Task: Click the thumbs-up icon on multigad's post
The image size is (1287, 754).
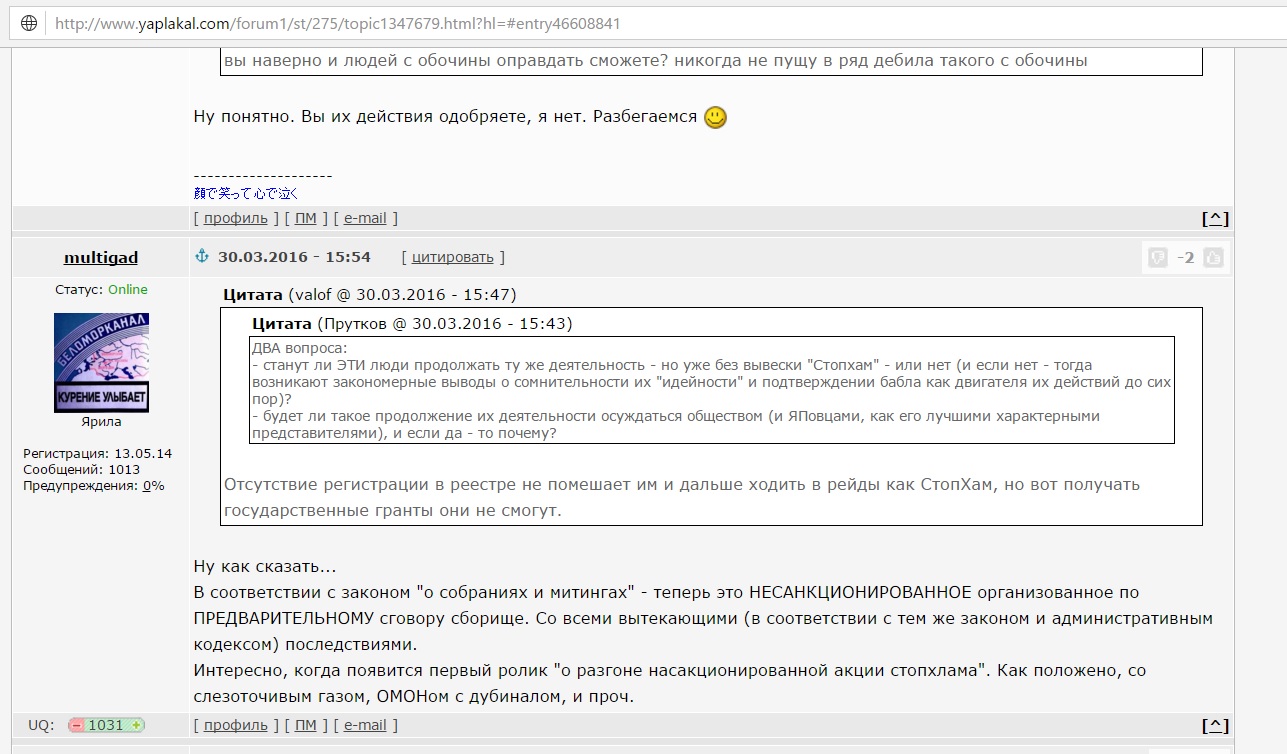Action: (1213, 258)
